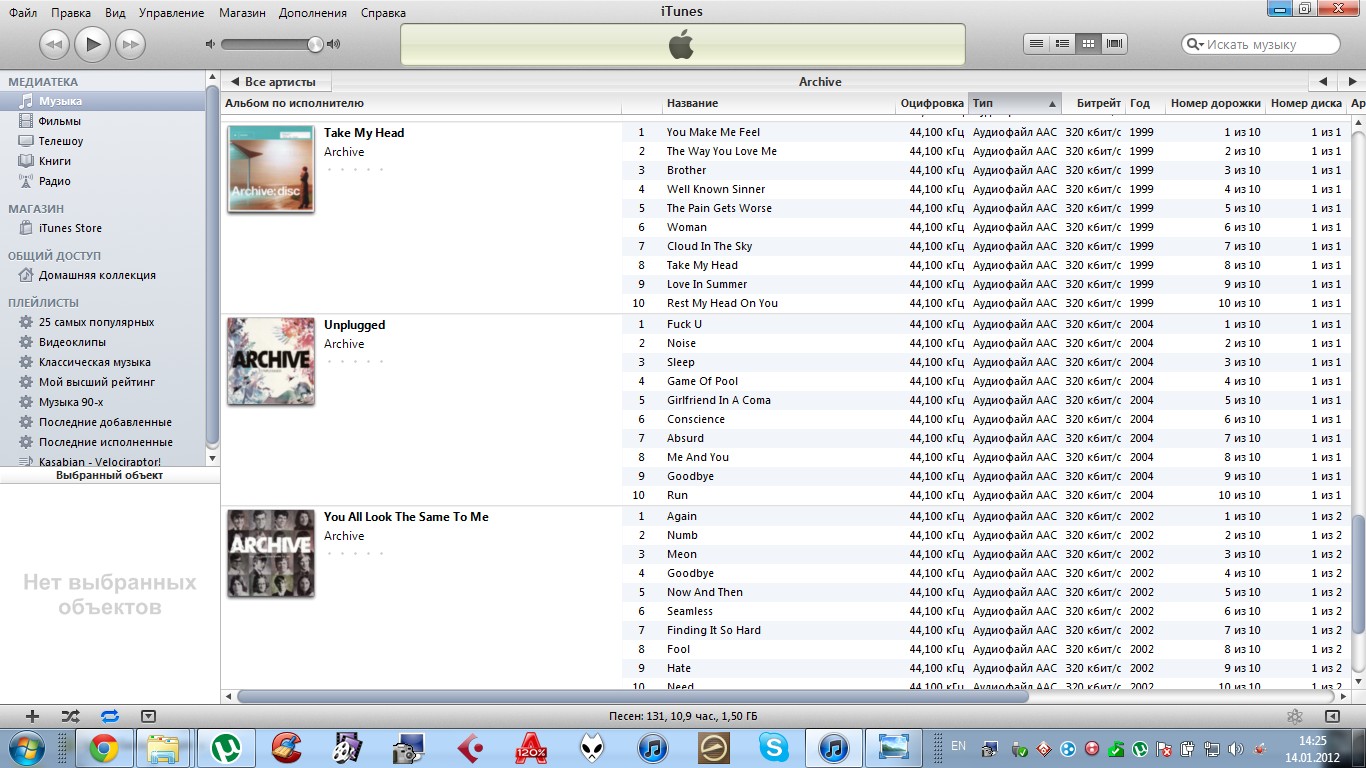Toggle shuffle mode
The height and width of the screenshot is (768, 1366).
point(70,716)
